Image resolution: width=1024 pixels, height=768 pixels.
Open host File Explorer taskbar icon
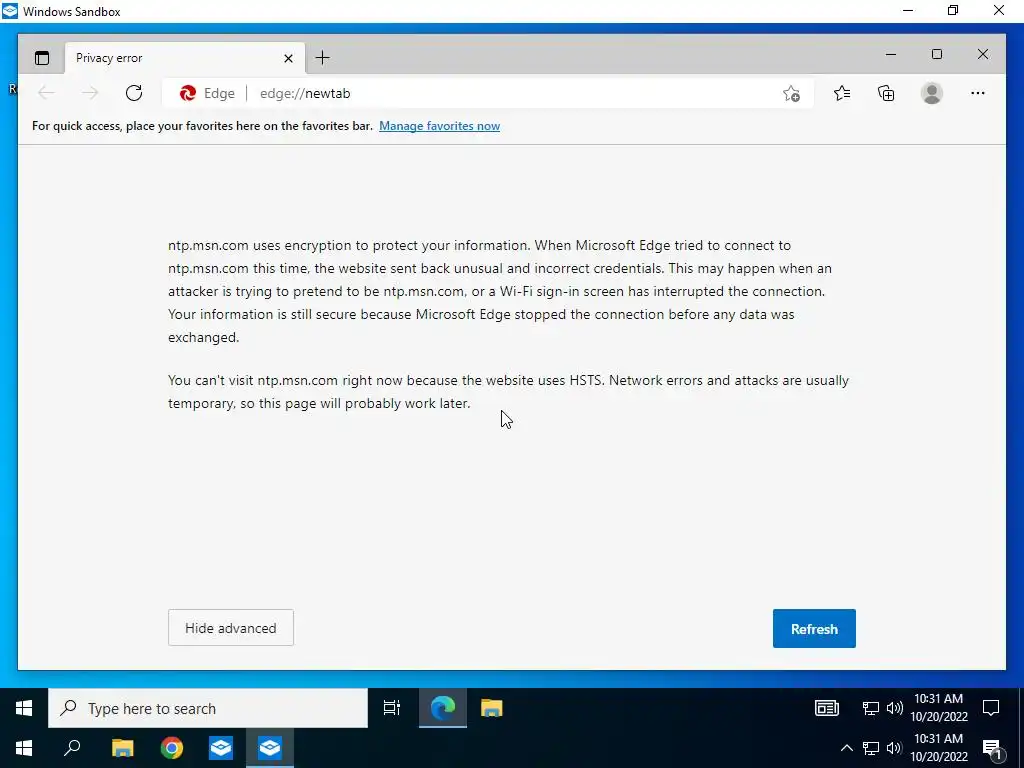[x=122, y=748]
